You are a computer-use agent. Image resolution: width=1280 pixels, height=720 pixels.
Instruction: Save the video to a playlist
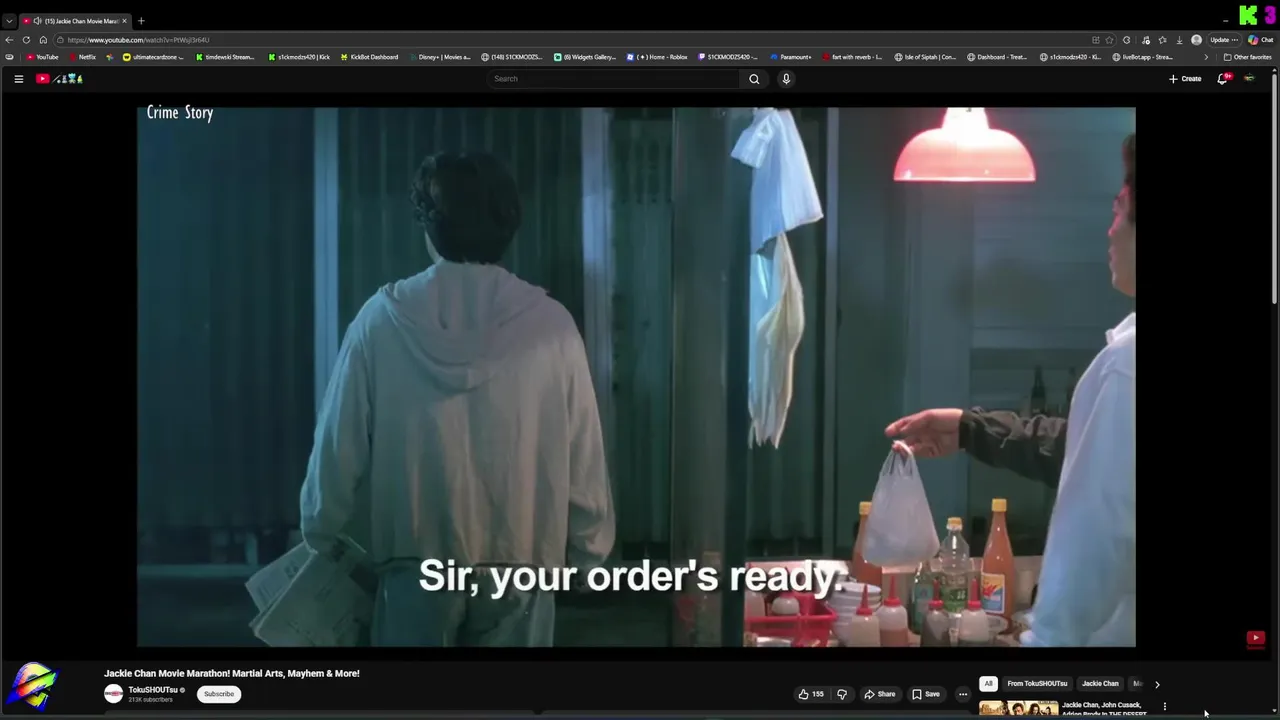click(x=926, y=694)
